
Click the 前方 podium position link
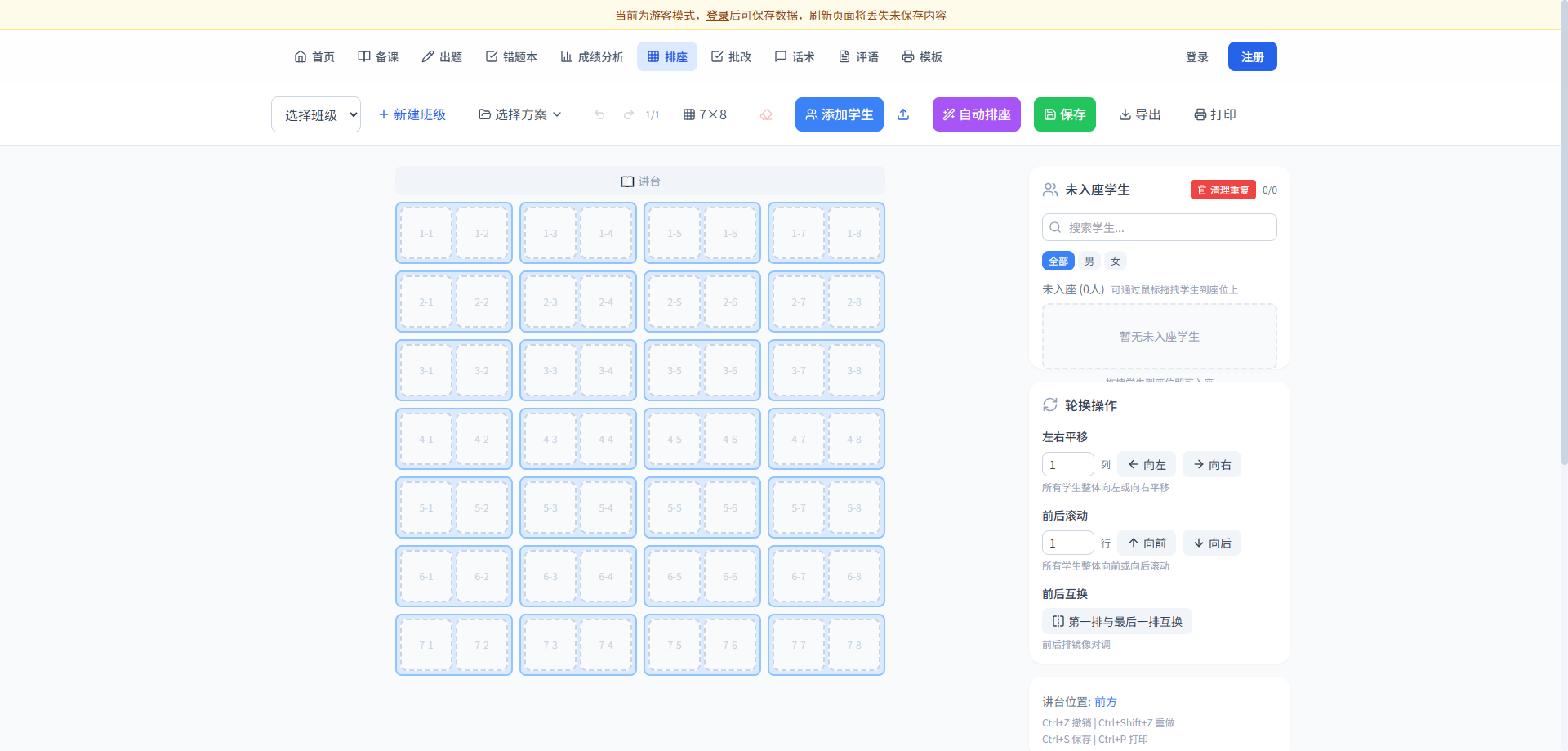click(1106, 702)
